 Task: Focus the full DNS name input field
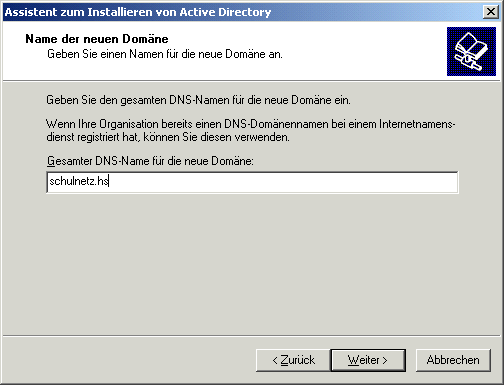click(x=252, y=182)
